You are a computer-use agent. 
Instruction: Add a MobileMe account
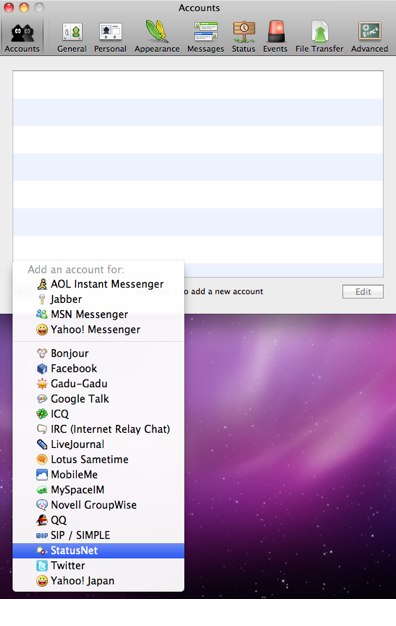pyautogui.click(x=98, y=475)
